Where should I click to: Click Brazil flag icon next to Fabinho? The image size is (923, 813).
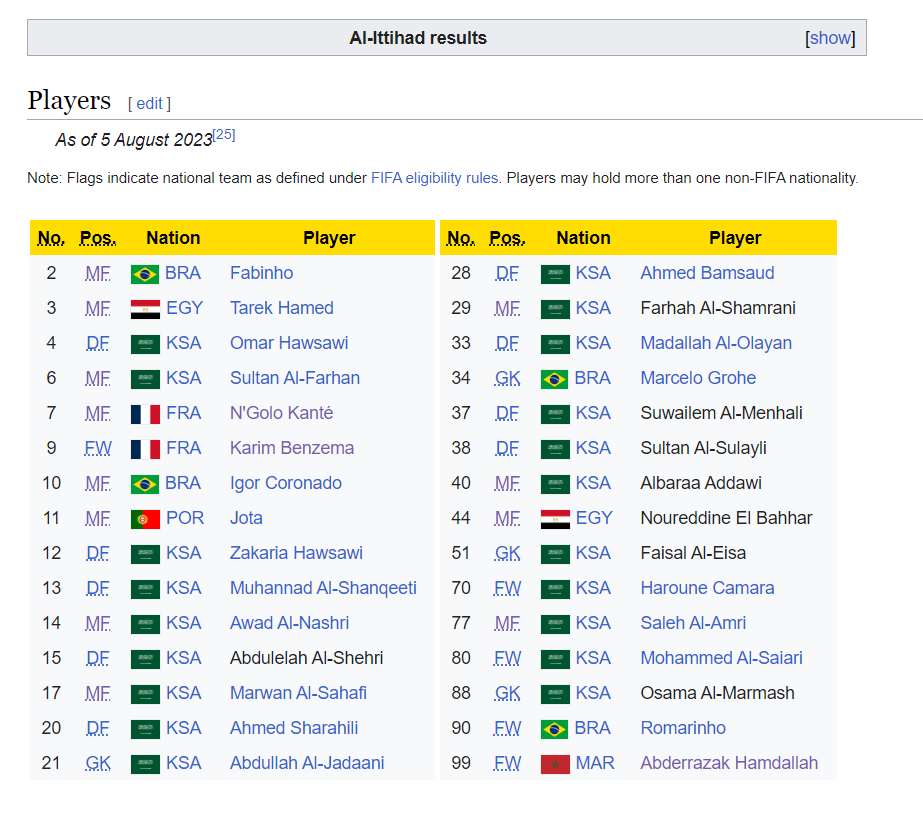[x=145, y=274]
